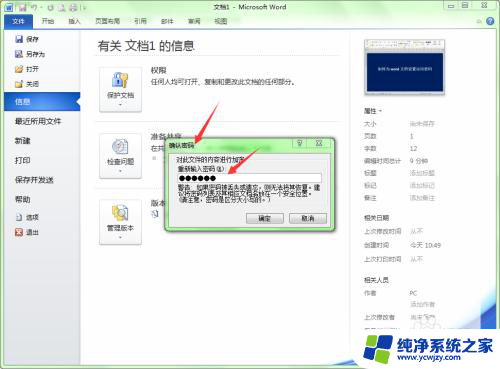Click the Word application icon in title bar
Image resolution: width=500 pixels, height=369 pixels.
[x=9, y=7]
